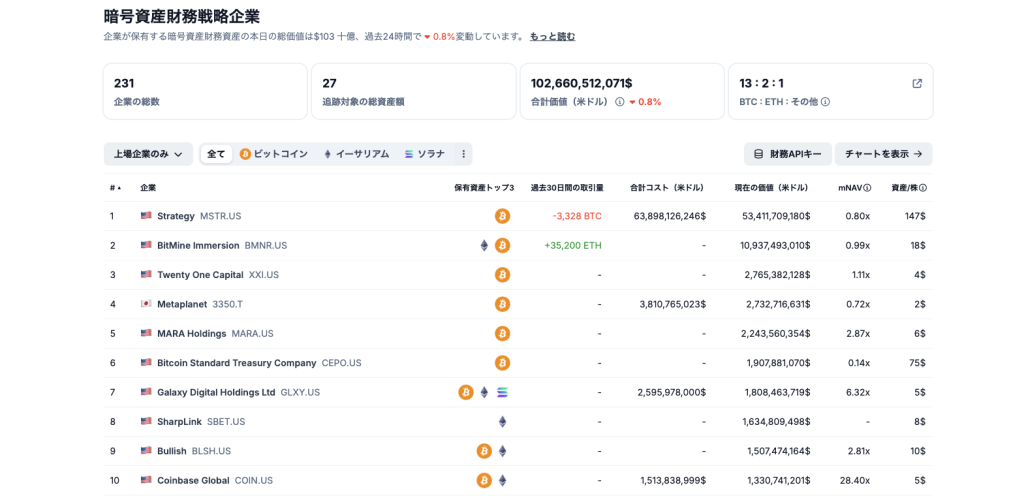This screenshot has width=1024, height=500.
Task: Click the Japan flag beside Metaplanet
Action: (x=146, y=304)
